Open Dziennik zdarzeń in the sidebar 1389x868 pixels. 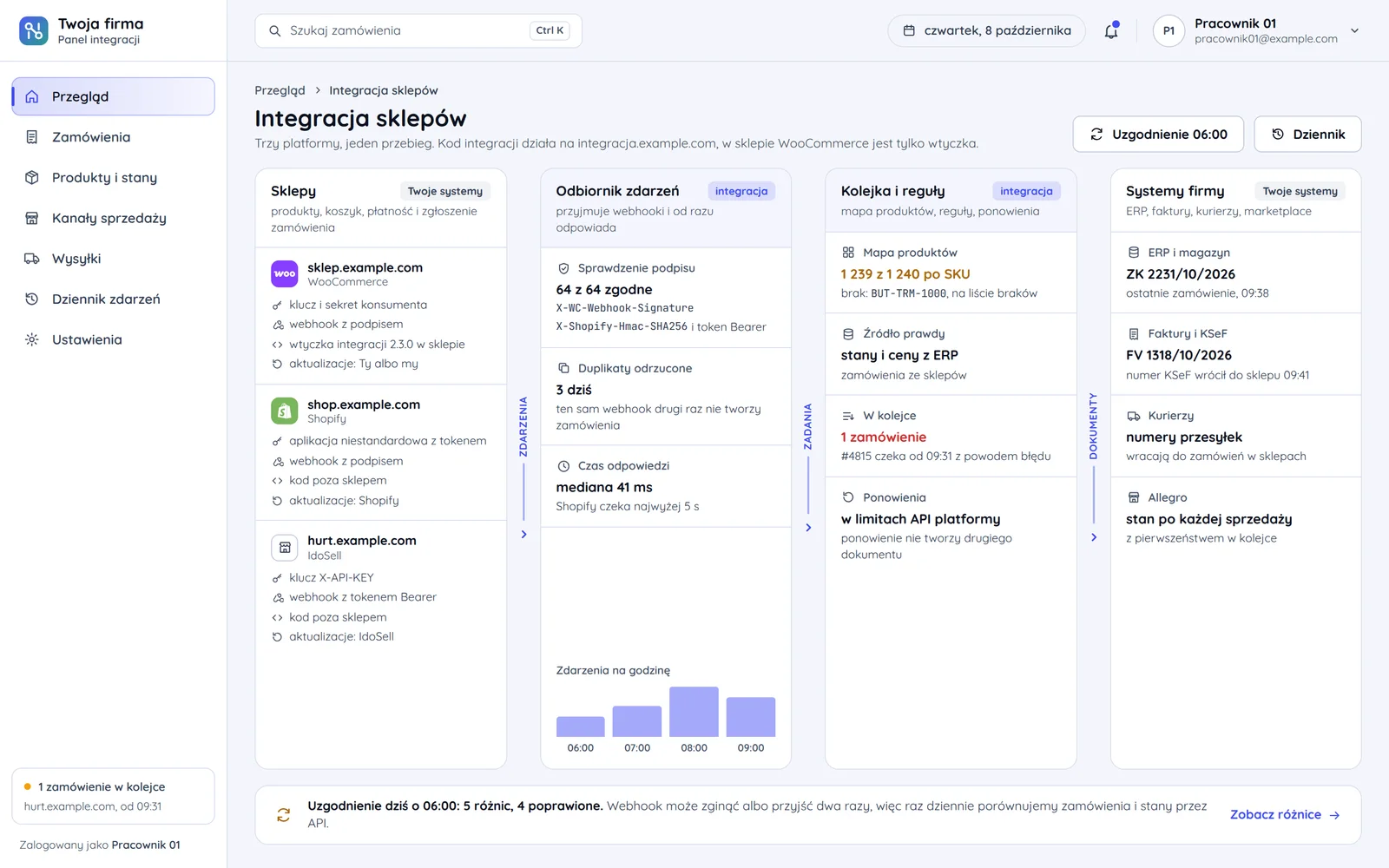tap(113, 299)
